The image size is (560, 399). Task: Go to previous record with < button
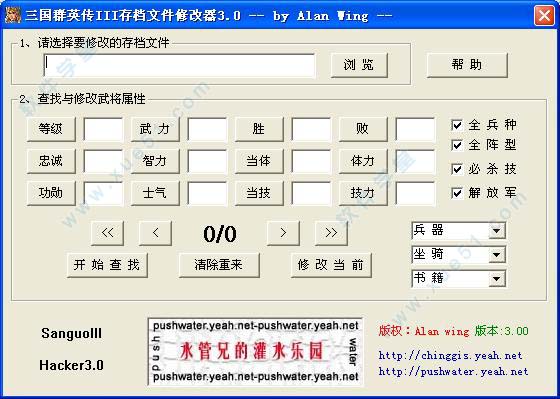155,233
